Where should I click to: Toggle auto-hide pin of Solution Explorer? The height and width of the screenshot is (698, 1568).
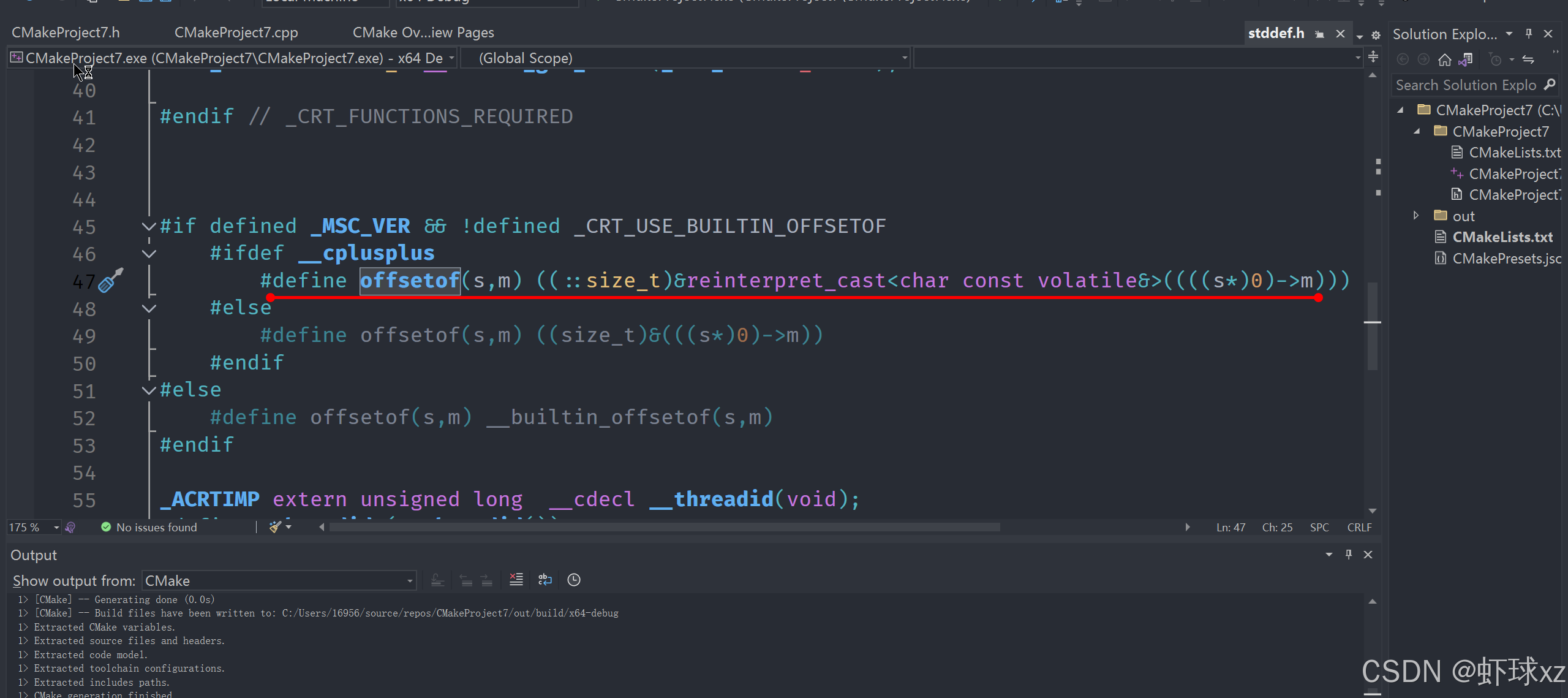click(1529, 34)
